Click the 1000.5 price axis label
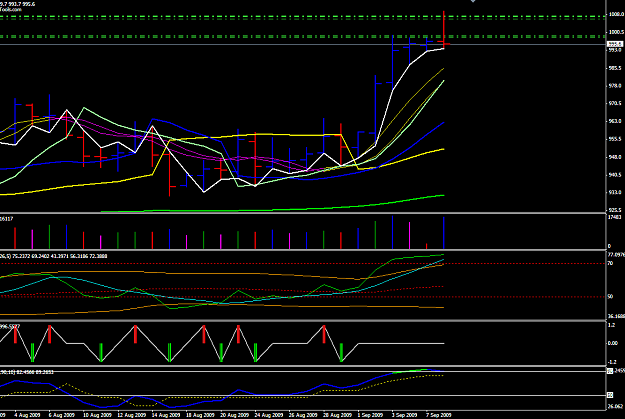 coord(617,32)
